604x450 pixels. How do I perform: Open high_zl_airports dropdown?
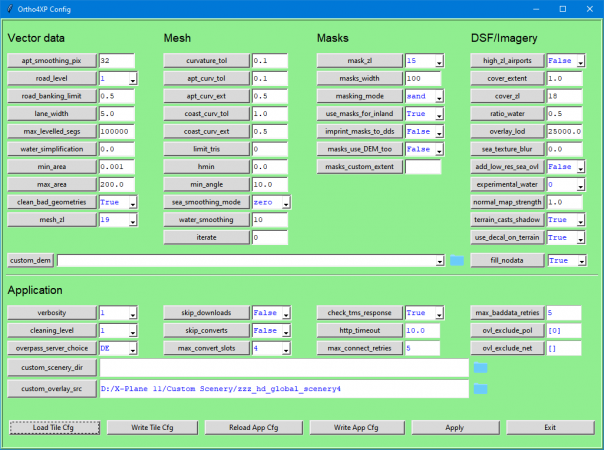tap(581, 61)
